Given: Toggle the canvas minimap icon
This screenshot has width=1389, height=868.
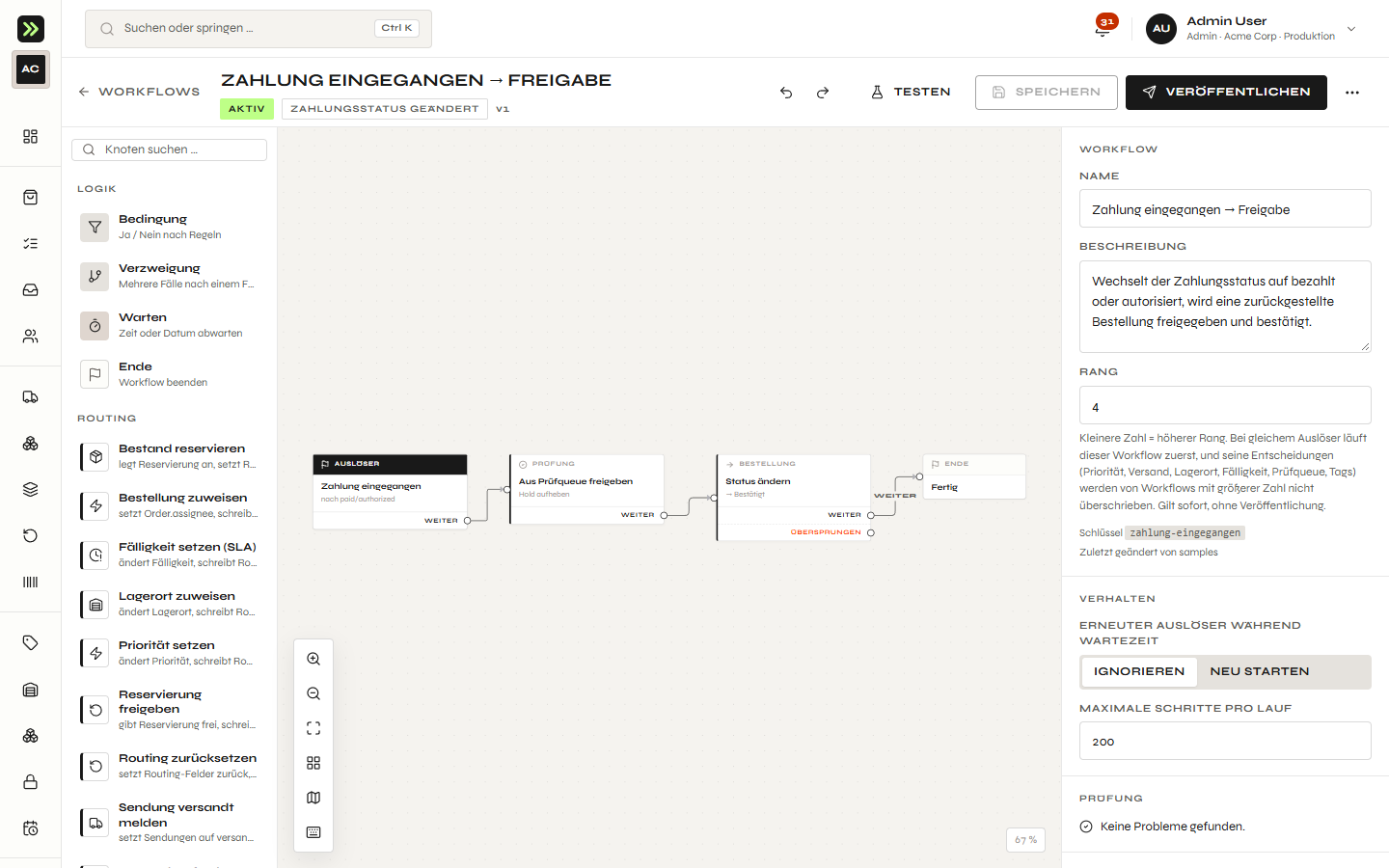Looking at the screenshot, I should 313,798.
